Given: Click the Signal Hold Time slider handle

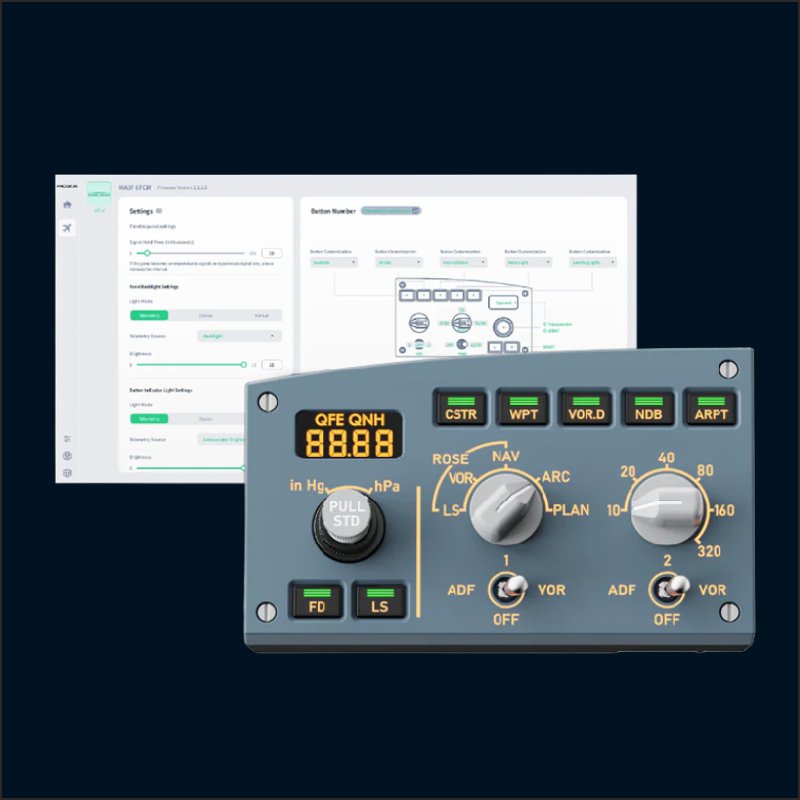Looking at the screenshot, I should pos(147,253).
